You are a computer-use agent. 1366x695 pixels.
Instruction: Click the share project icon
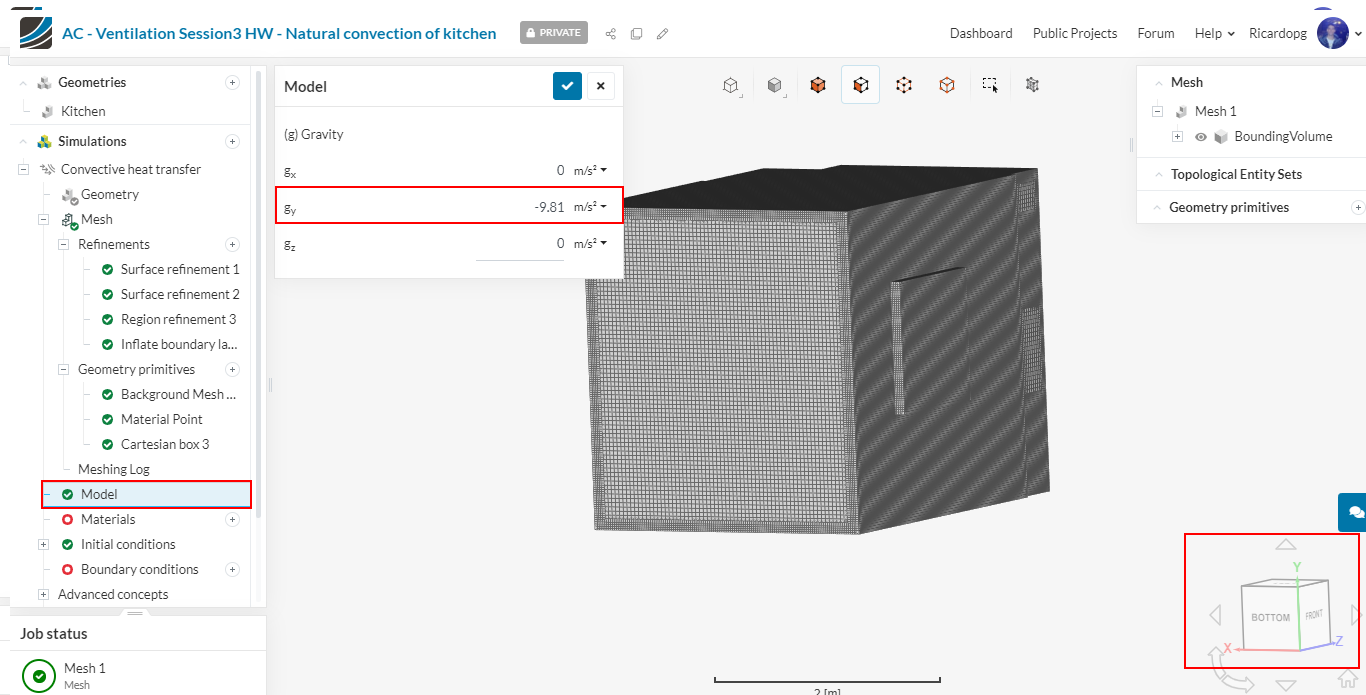611,34
